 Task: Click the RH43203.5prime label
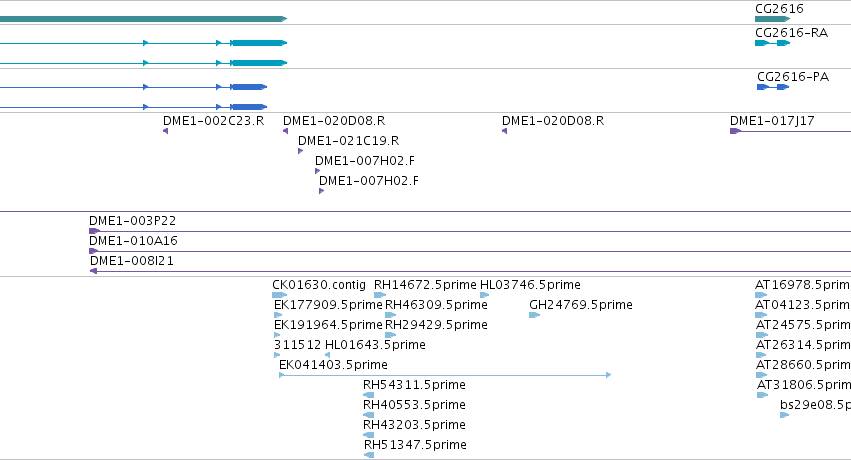point(414,425)
